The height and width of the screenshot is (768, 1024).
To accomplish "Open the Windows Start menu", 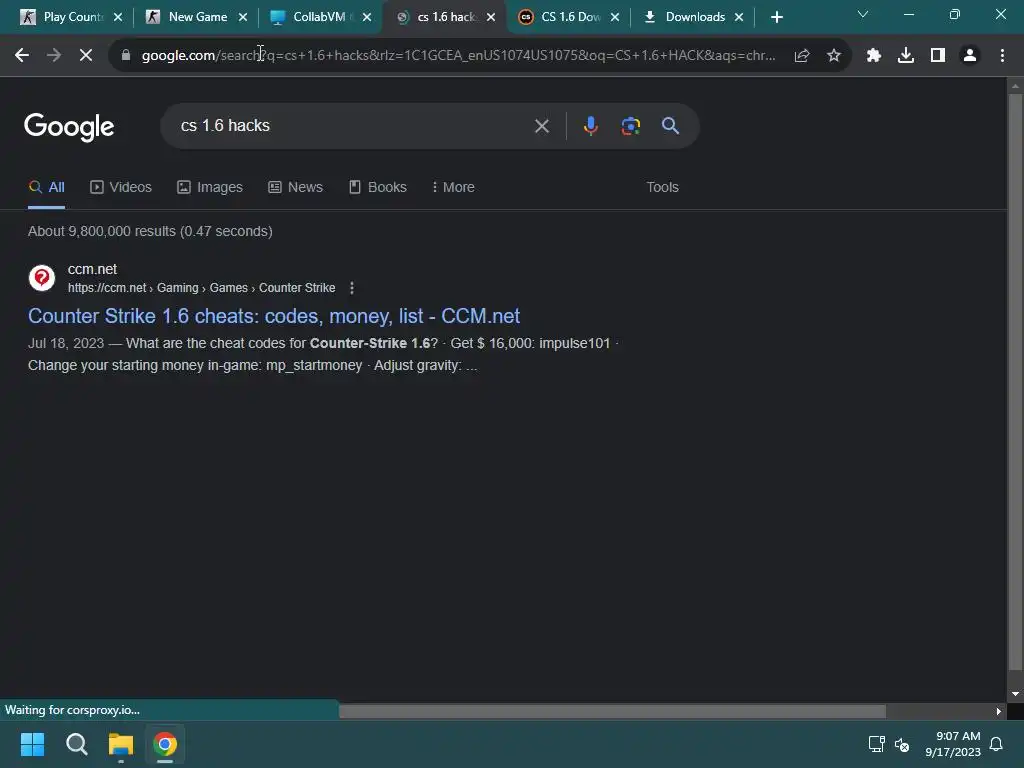I will coord(33,744).
